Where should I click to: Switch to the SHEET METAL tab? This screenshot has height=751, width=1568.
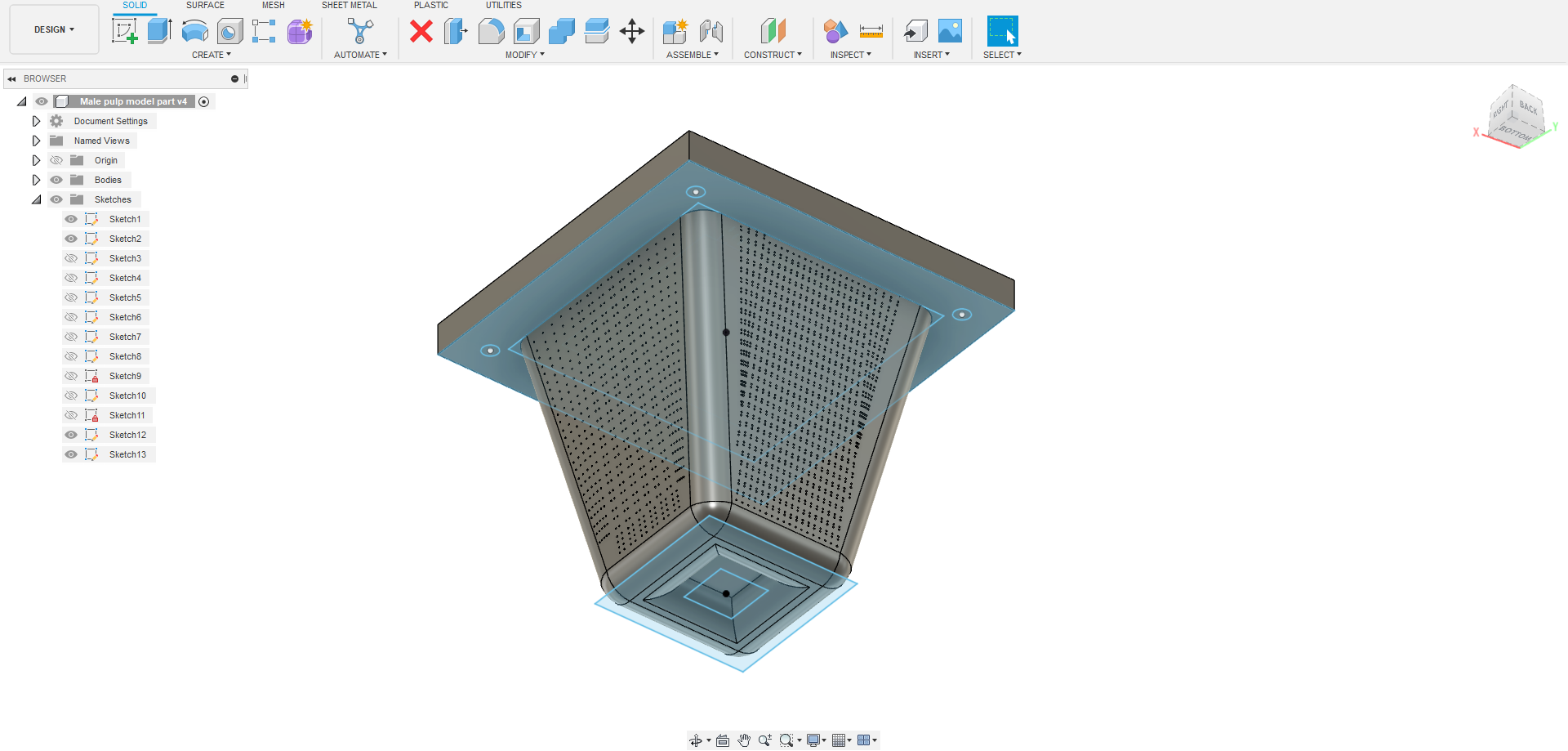350,5
